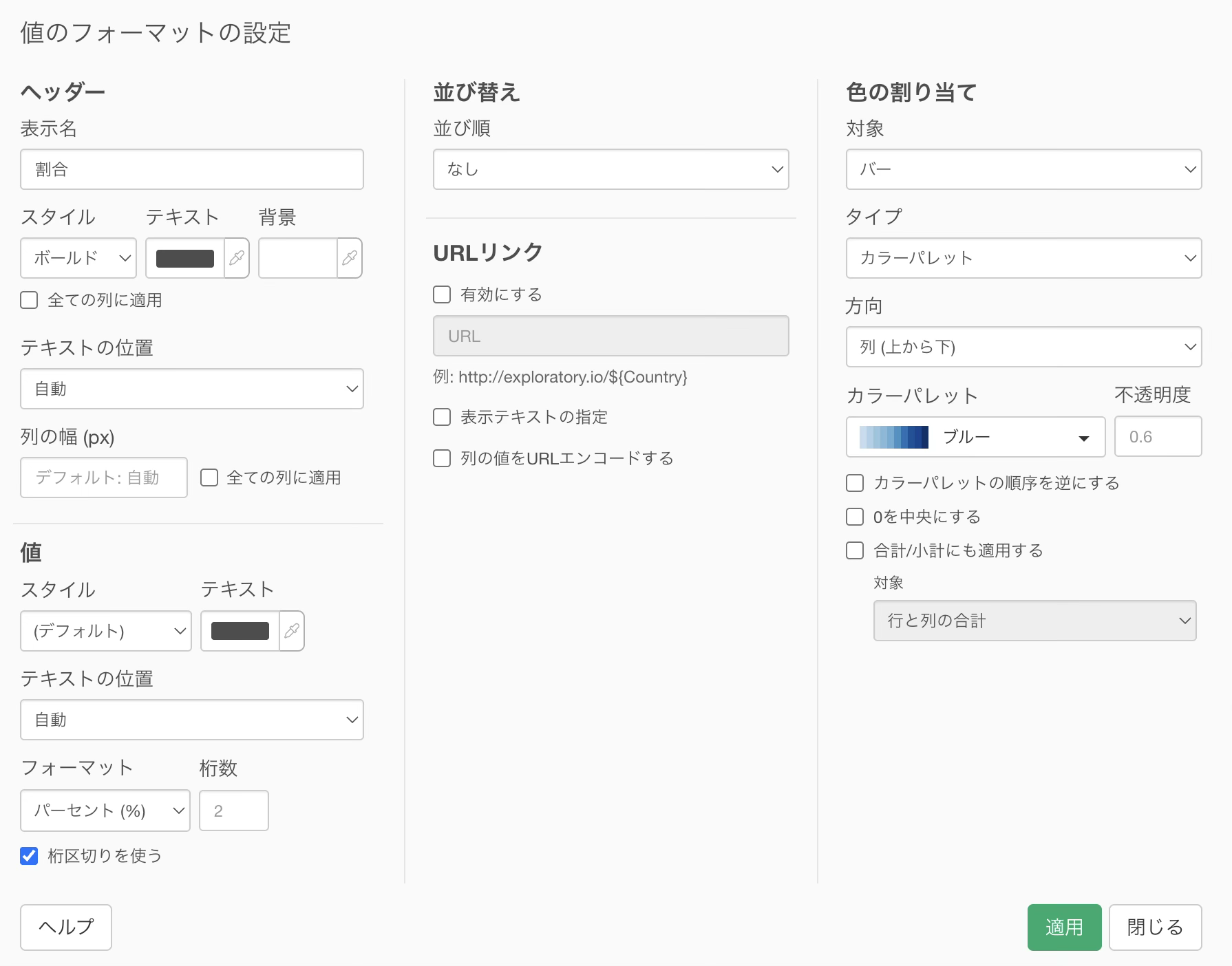The image size is (1232, 966).
Task: Open 行と列の合計 target dropdown
Action: (x=1035, y=621)
